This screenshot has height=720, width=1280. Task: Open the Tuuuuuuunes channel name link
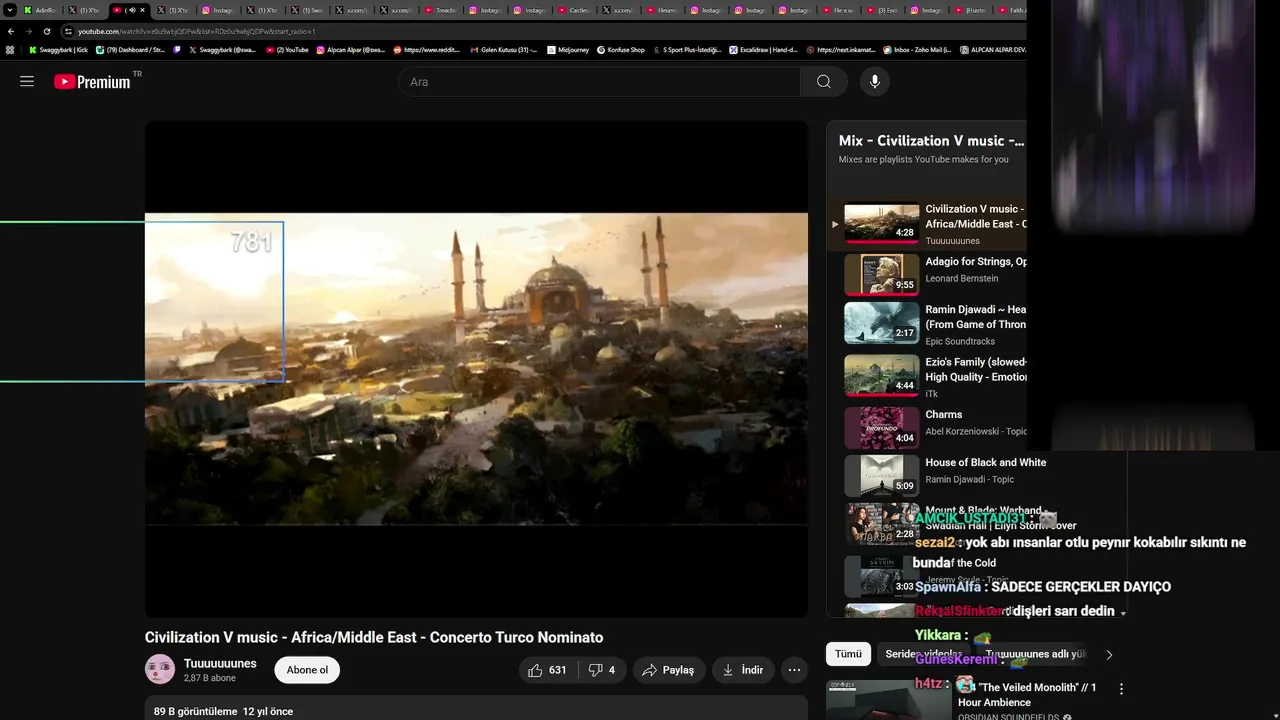tap(220, 663)
